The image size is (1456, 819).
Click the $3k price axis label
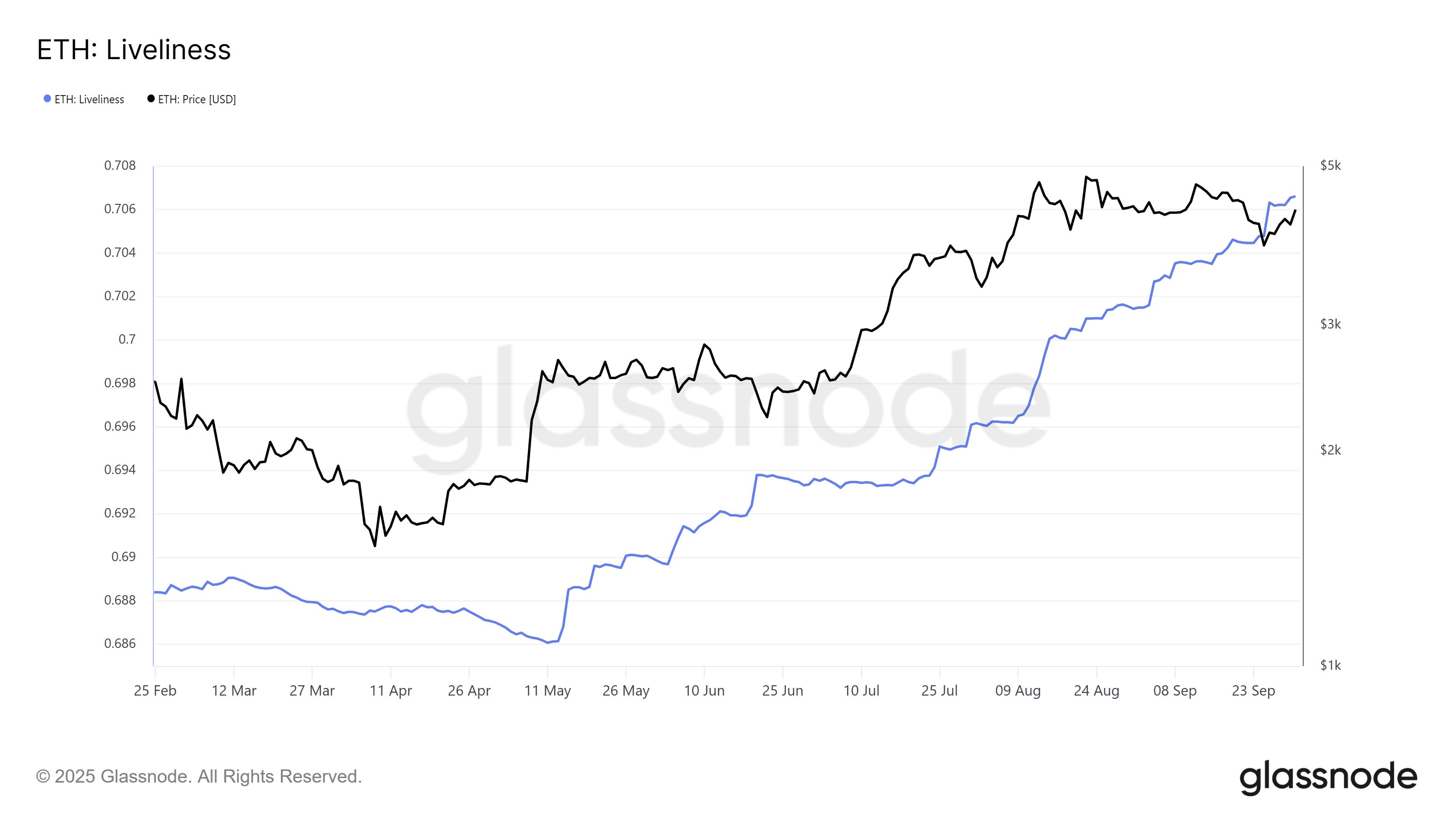(x=1330, y=324)
